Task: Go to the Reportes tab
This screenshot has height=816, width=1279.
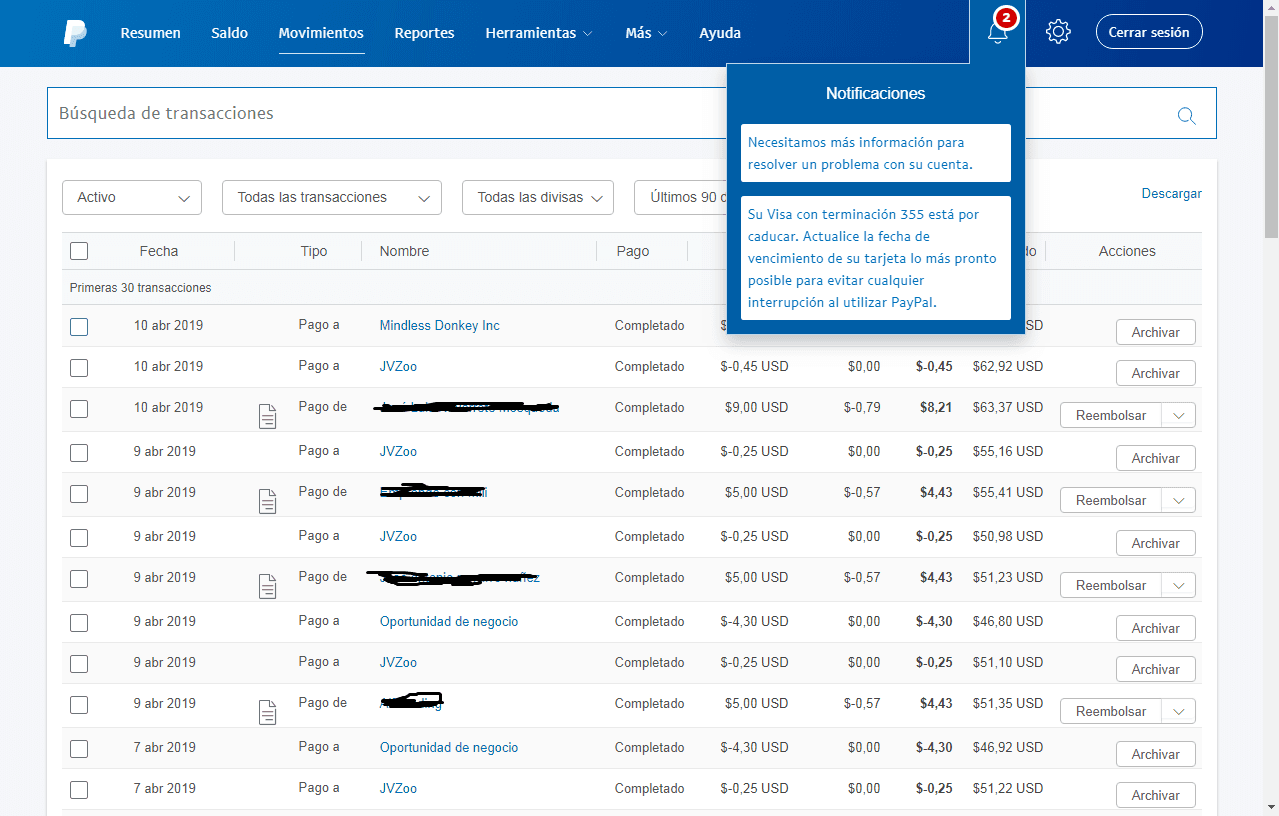Action: pyautogui.click(x=424, y=33)
